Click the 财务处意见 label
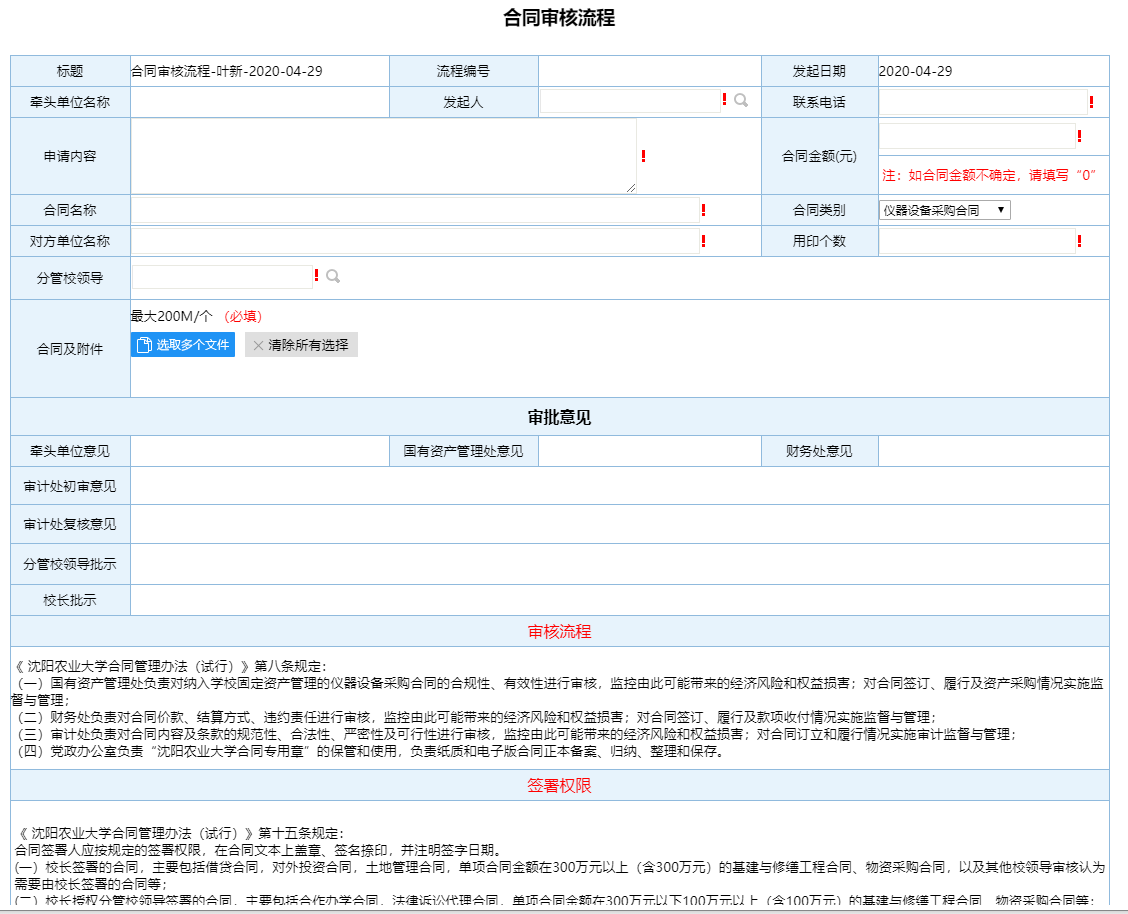Screen dimensions: 1128x914 (819, 451)
